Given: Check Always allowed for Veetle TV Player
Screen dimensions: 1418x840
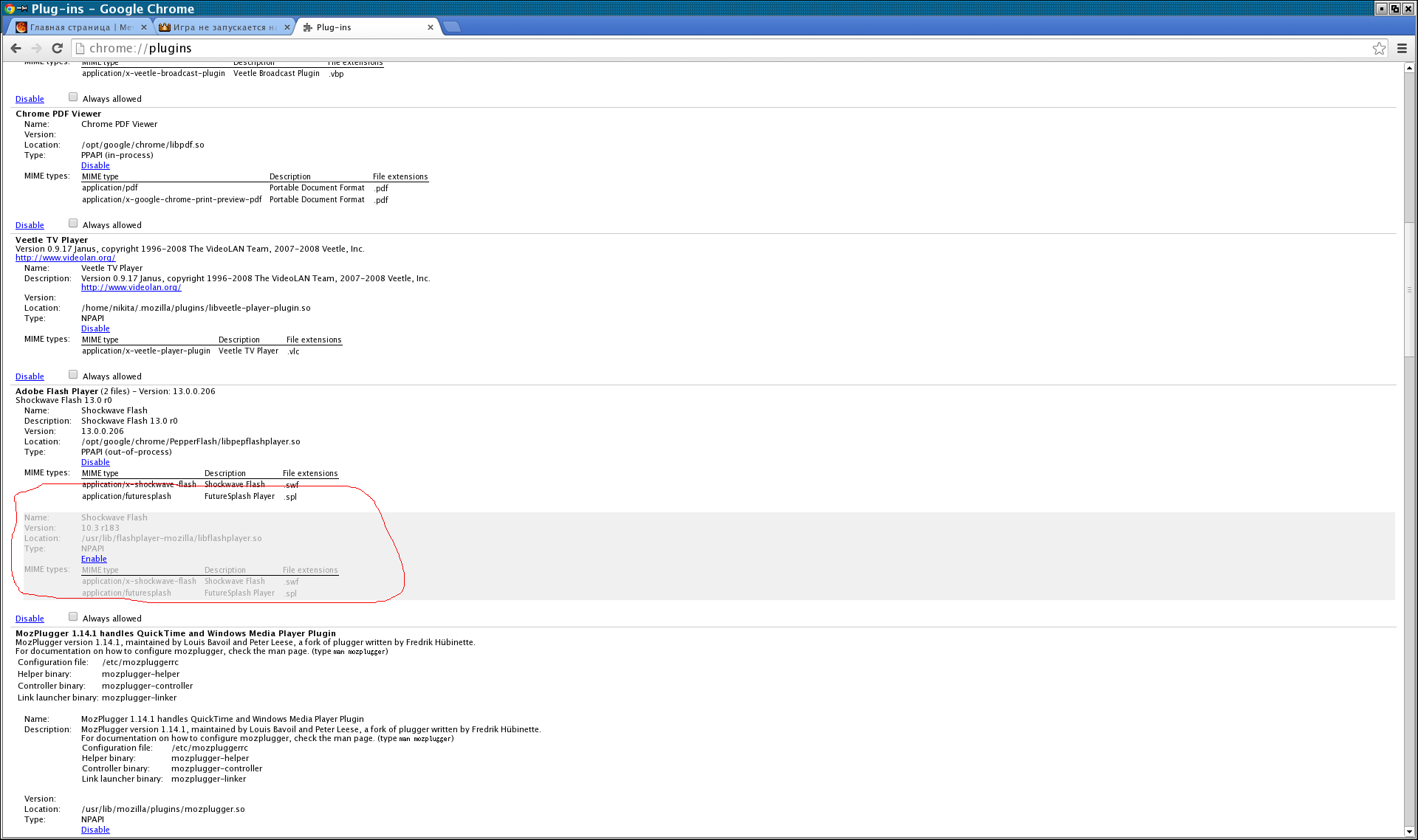Looking at the screenshot, I should pyautogui.click(x=73, y=374).
